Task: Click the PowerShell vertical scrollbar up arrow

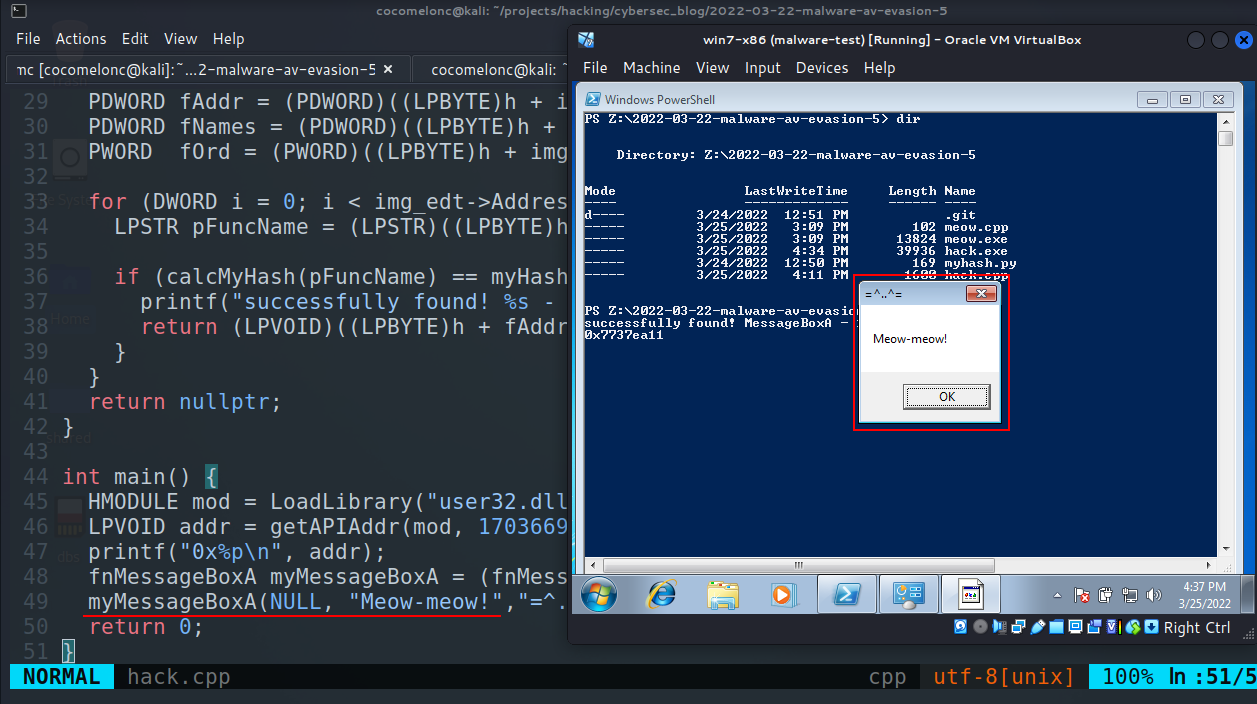Action: coord(1225,121)
